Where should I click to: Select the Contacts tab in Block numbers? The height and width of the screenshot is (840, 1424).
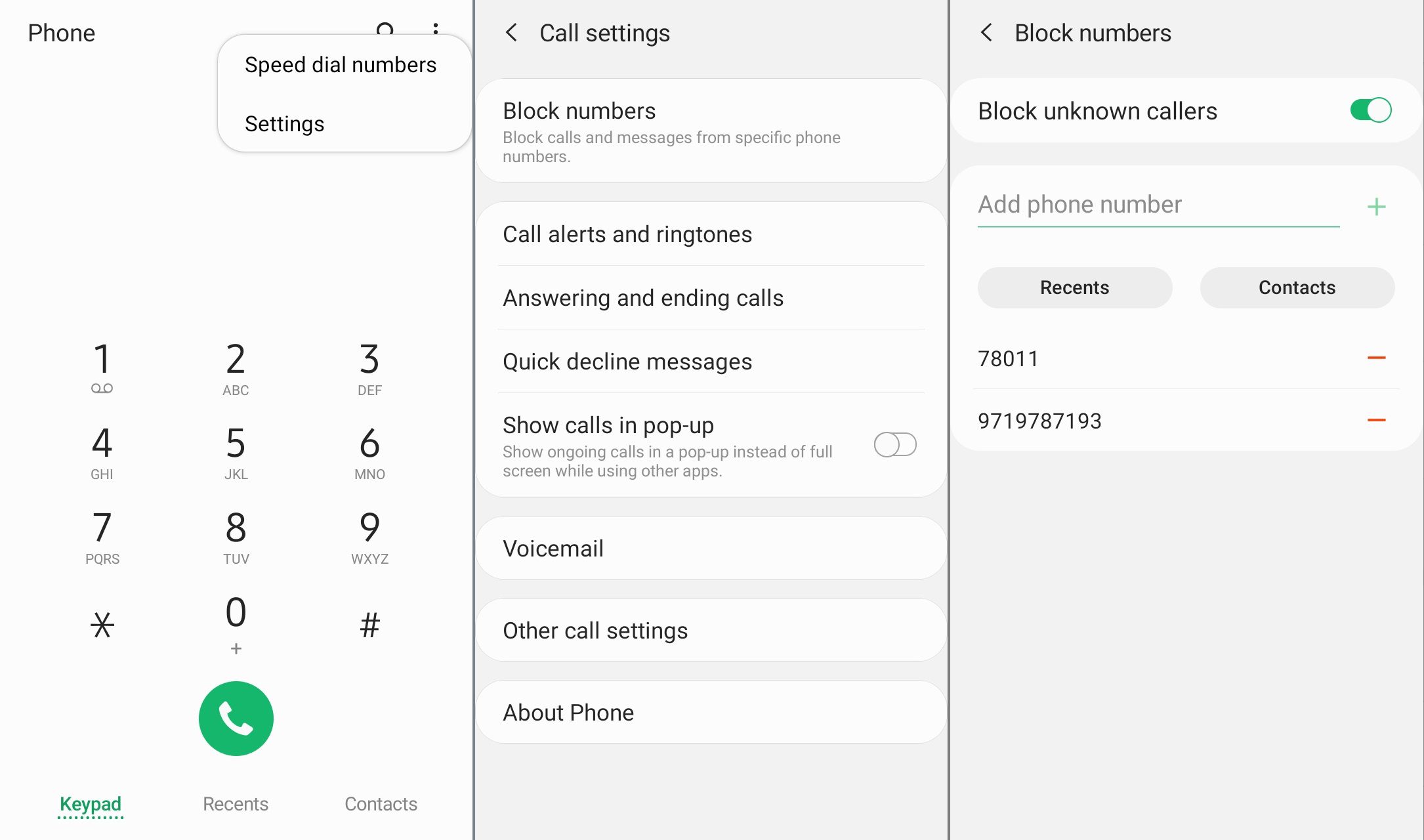[1297, 287]
